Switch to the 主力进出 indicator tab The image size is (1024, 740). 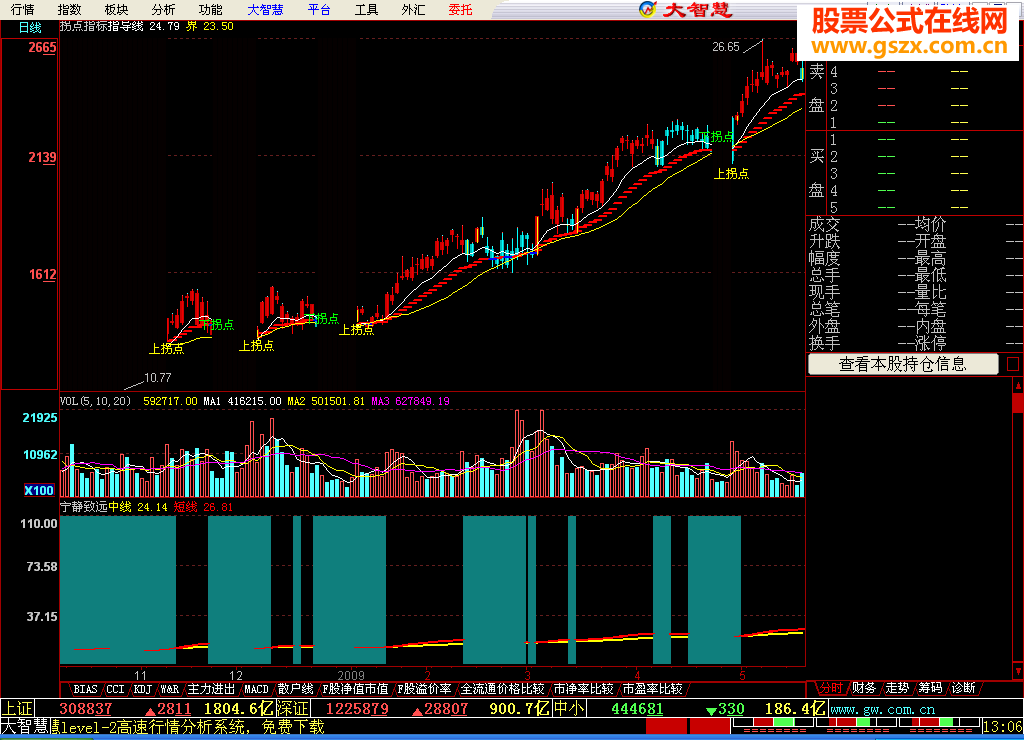point(211,689)
